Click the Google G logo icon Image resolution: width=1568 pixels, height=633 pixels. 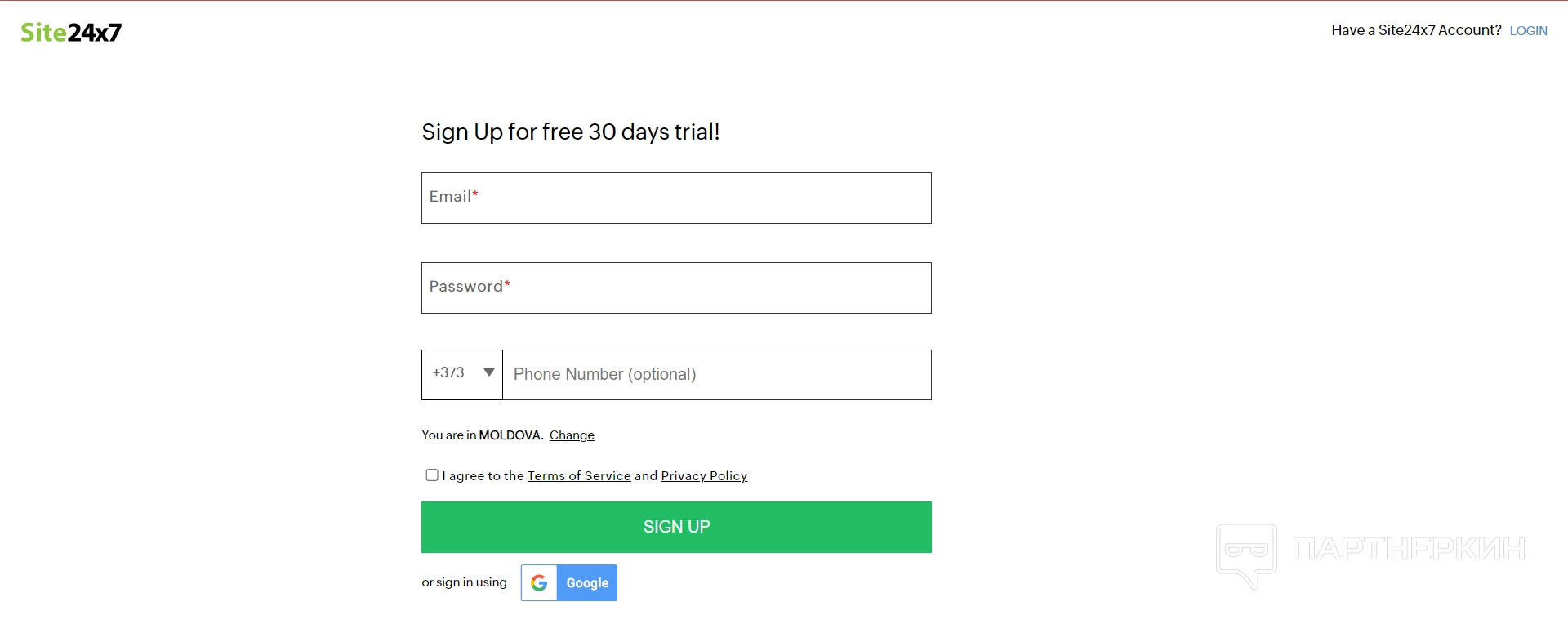[x=539, y=583]
